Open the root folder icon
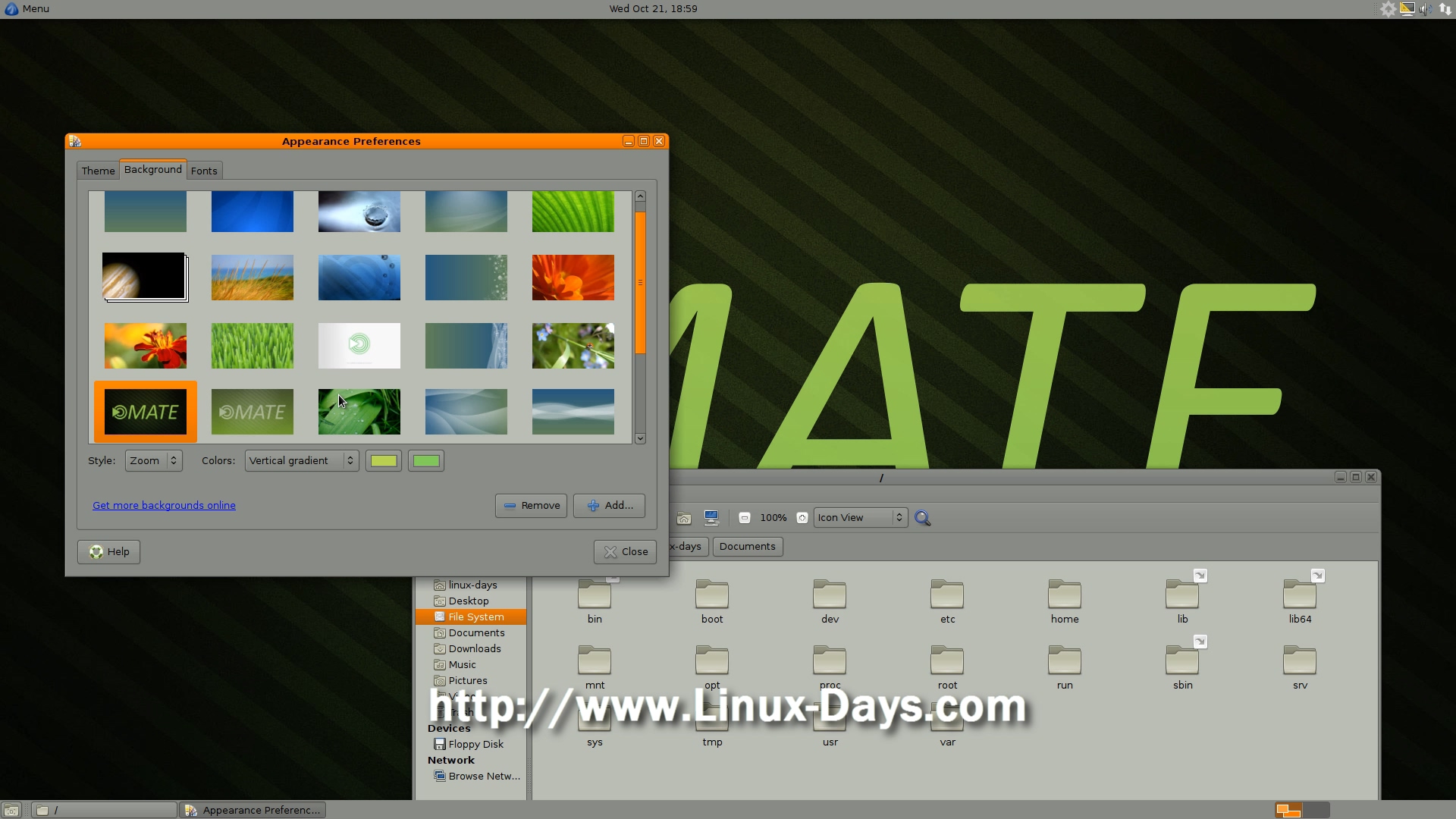The width and height of the screenshot is (1456, 819). (x=947, y=661)
